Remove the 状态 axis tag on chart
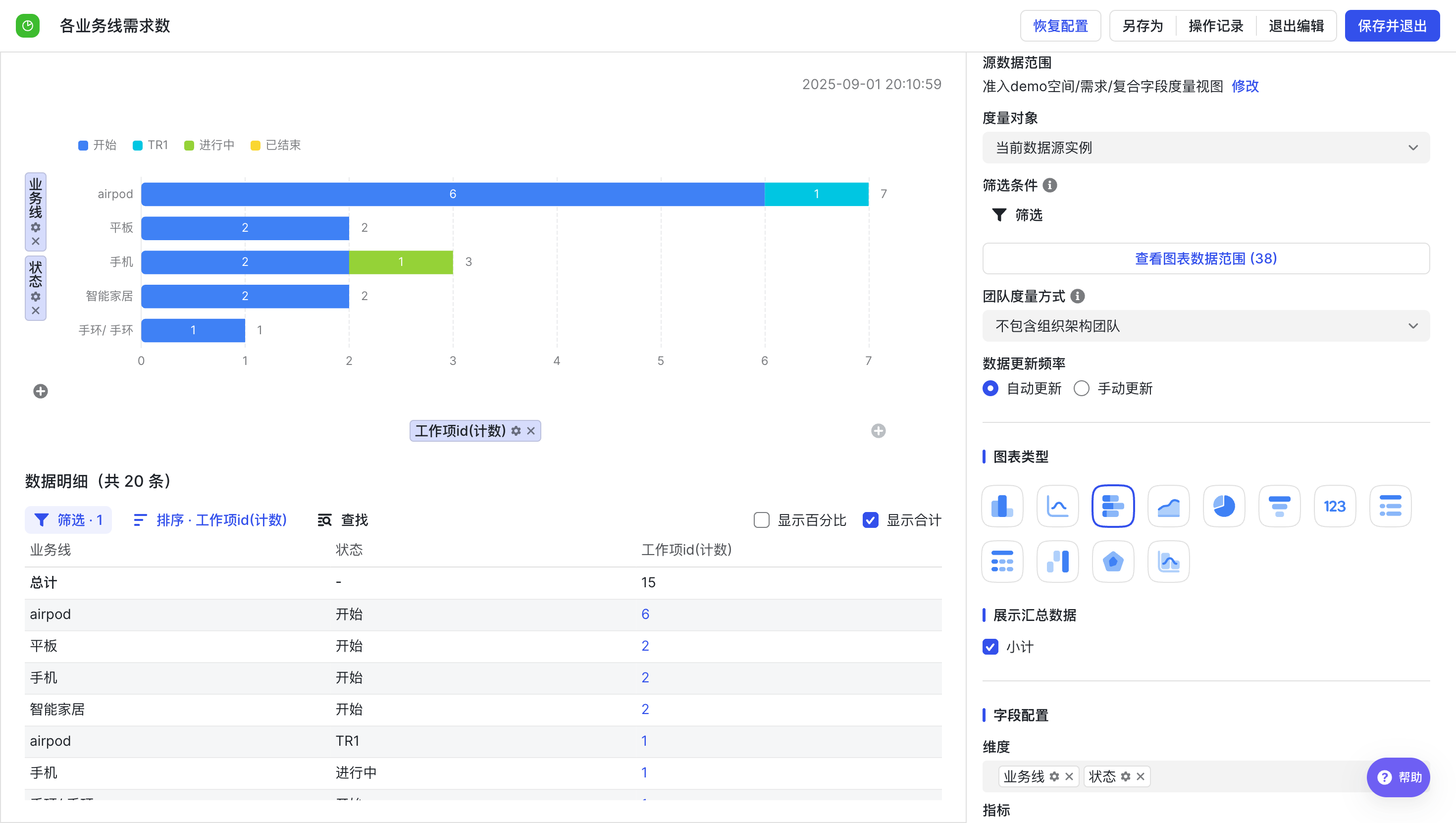This screenshot has height=823, width=1456. point(36,310)
